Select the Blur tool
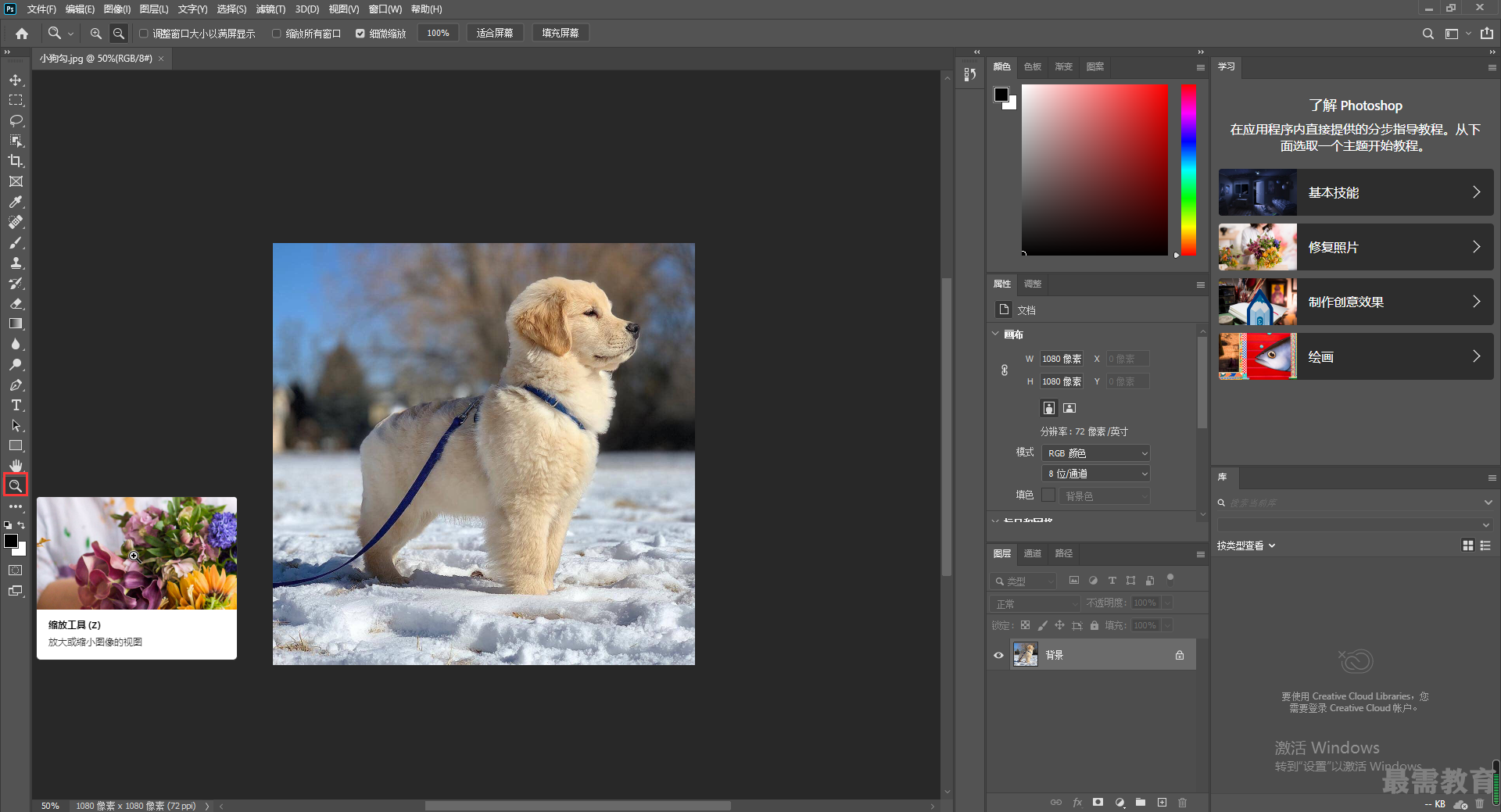1501x812 pixels. tap(16, 344)
